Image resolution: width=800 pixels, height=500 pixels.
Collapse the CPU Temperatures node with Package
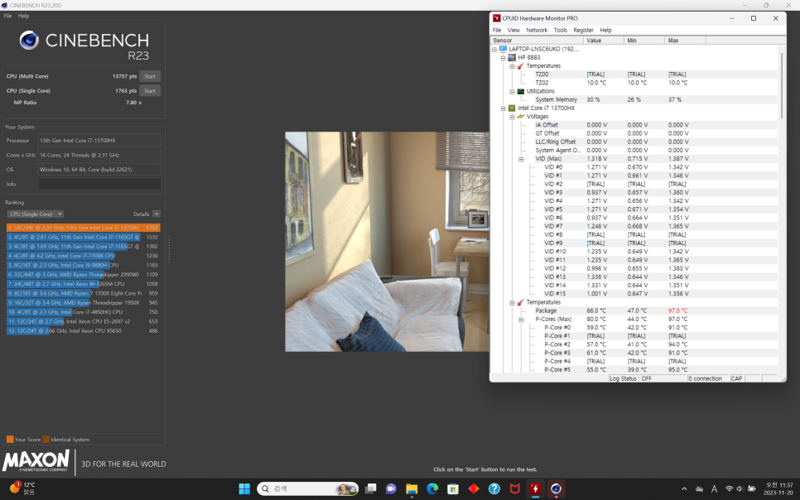(512, 303)
